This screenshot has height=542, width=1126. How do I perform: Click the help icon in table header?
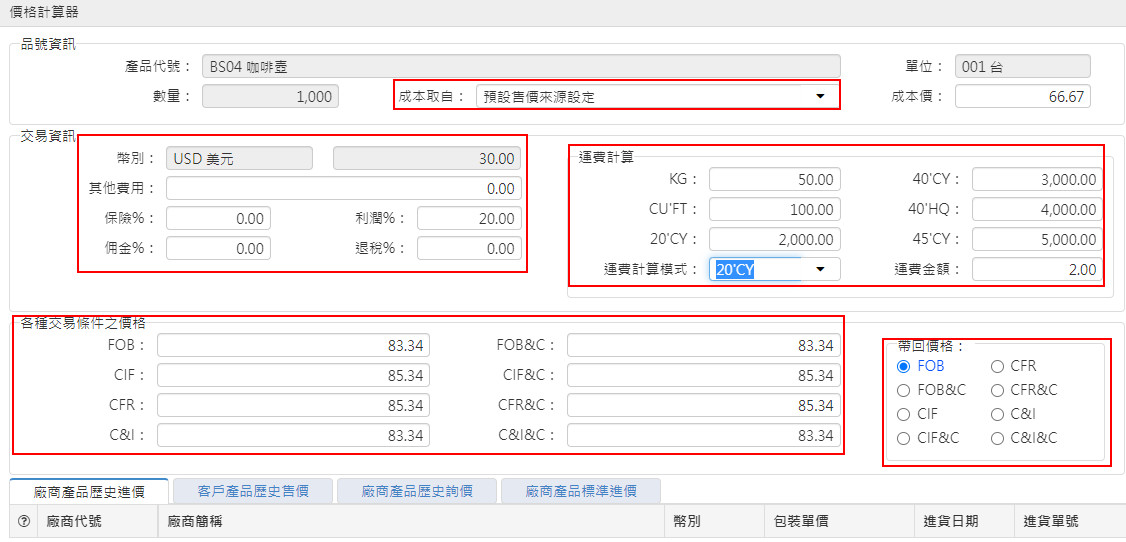(24, 521)
